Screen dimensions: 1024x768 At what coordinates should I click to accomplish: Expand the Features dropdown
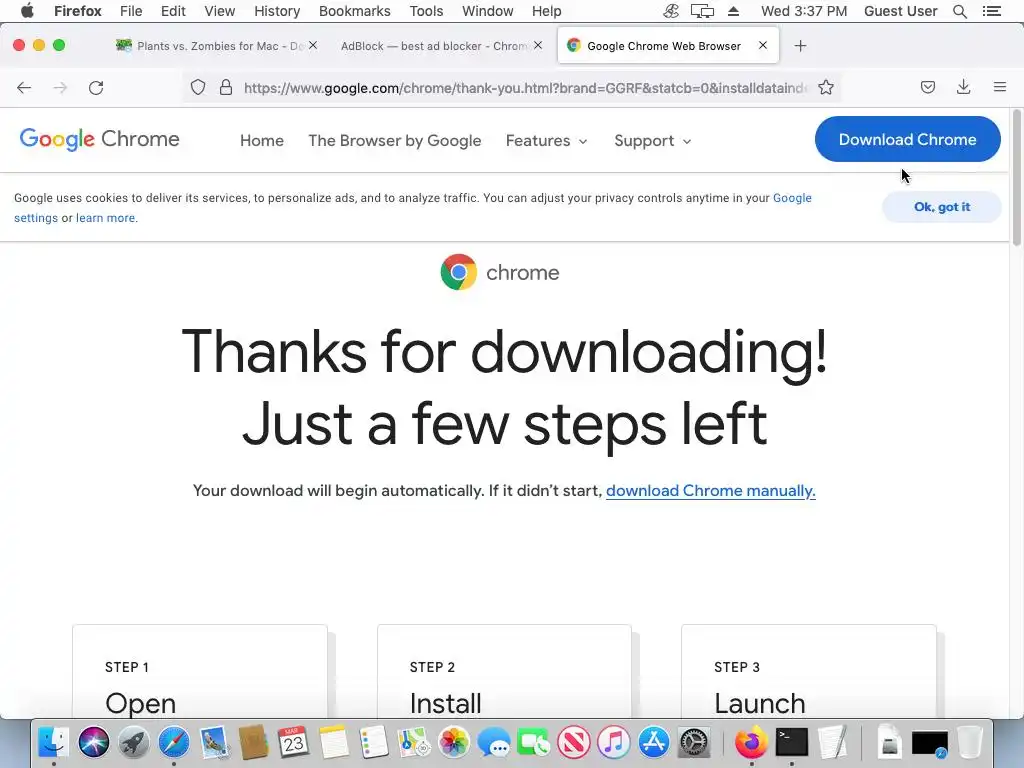click(x=547, y=140)
